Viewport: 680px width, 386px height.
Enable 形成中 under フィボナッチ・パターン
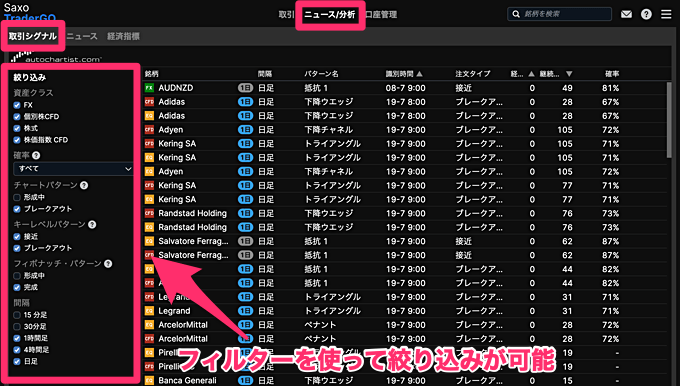(17, 275)
